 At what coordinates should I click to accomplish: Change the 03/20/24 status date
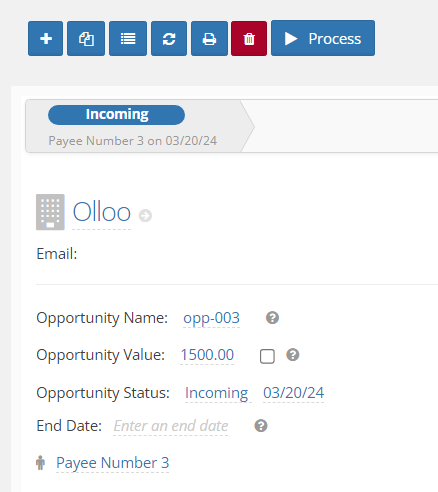(293, 393)
